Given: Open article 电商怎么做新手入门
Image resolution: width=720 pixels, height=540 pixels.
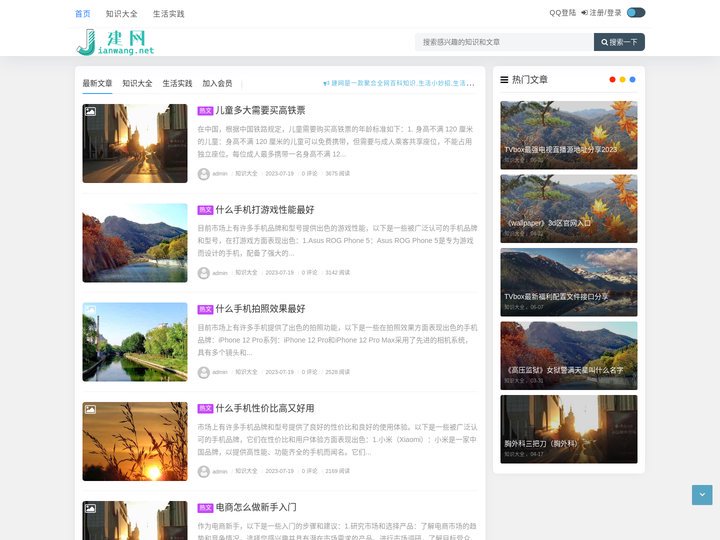Looking at the screenshot, I should (256, 507).
